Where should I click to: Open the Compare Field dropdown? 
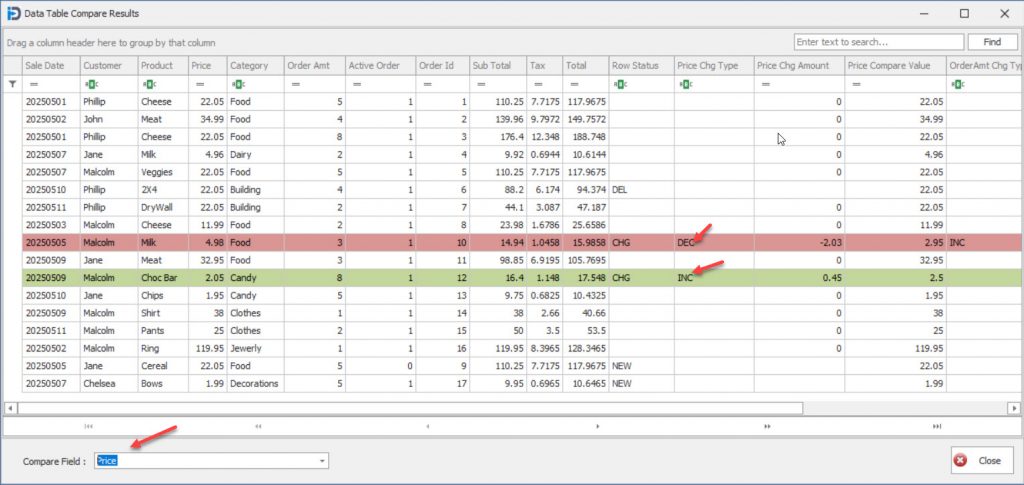click(x=322, y=461)
